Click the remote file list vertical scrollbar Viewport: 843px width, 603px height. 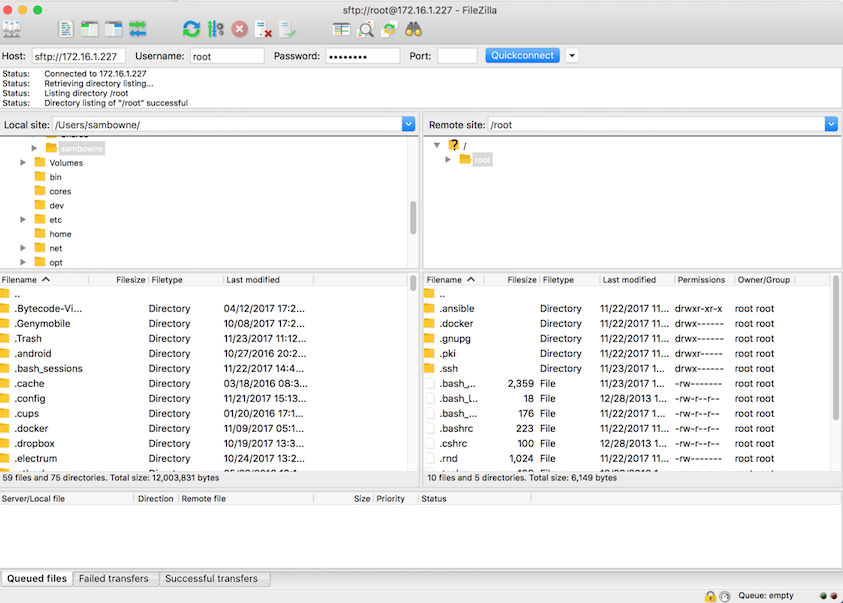(835, 347)
